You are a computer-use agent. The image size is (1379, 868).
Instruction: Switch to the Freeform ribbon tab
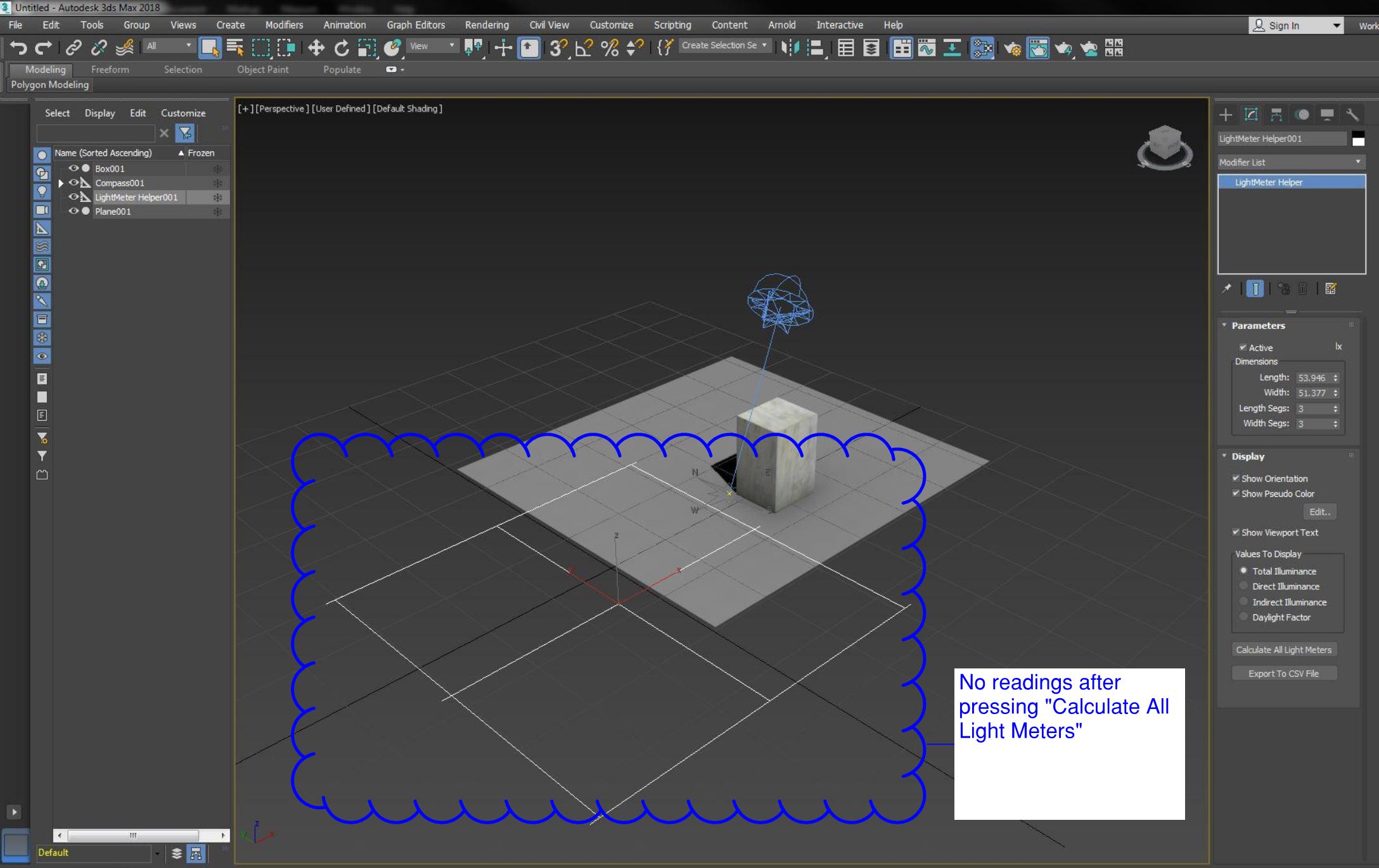click(111, 70)
